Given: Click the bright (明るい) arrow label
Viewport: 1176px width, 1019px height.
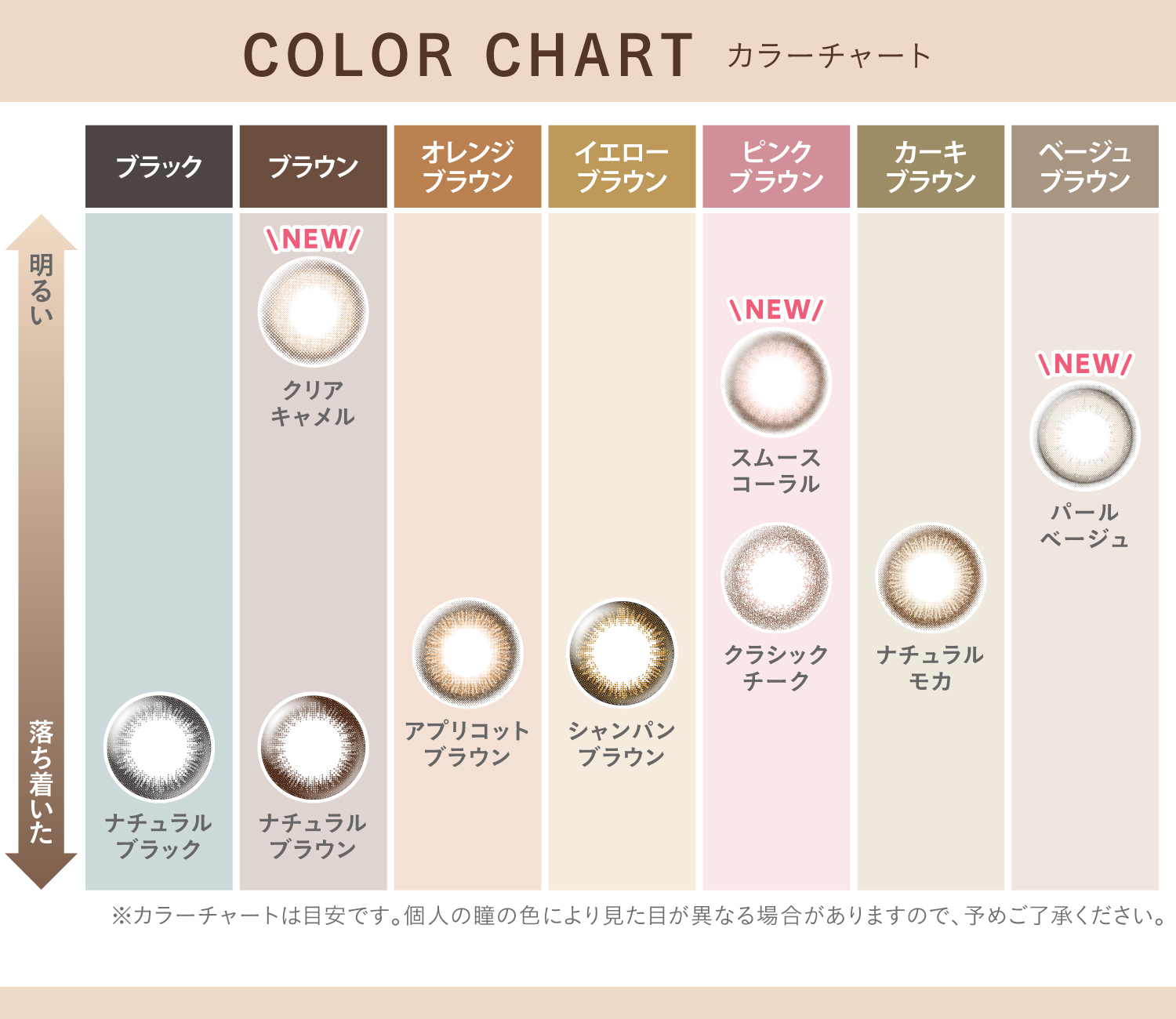Looking at the screenshot, I should point(41,288).
